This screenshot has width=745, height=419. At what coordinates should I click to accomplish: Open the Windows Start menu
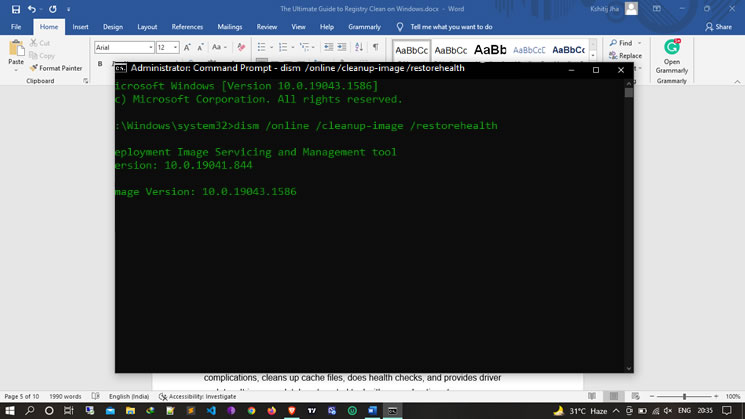(x=10, y=411)
